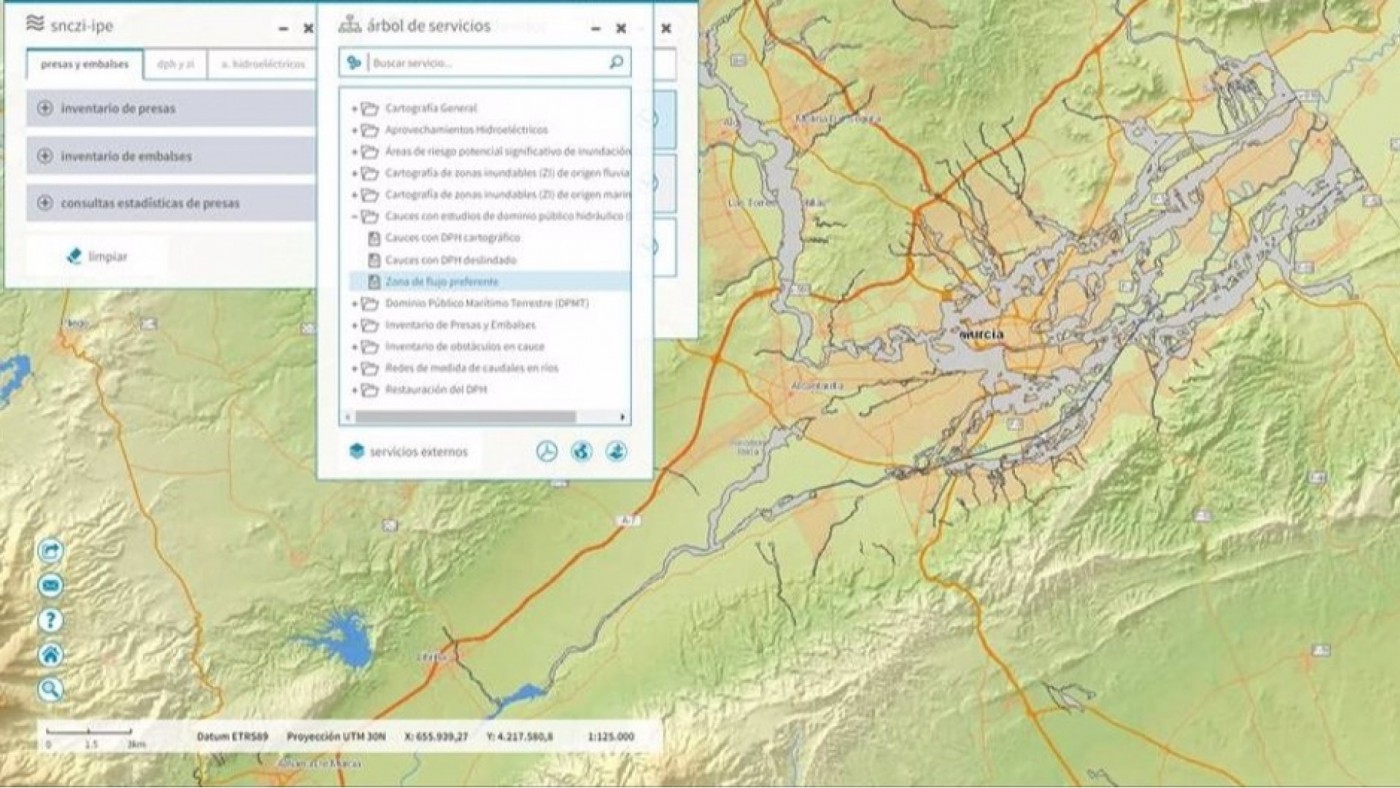The height and width of the screenshot is (788, 1400).
Task: Expand Cartografía de zonas inundables origen fluvial
Action: pos(354,173)
